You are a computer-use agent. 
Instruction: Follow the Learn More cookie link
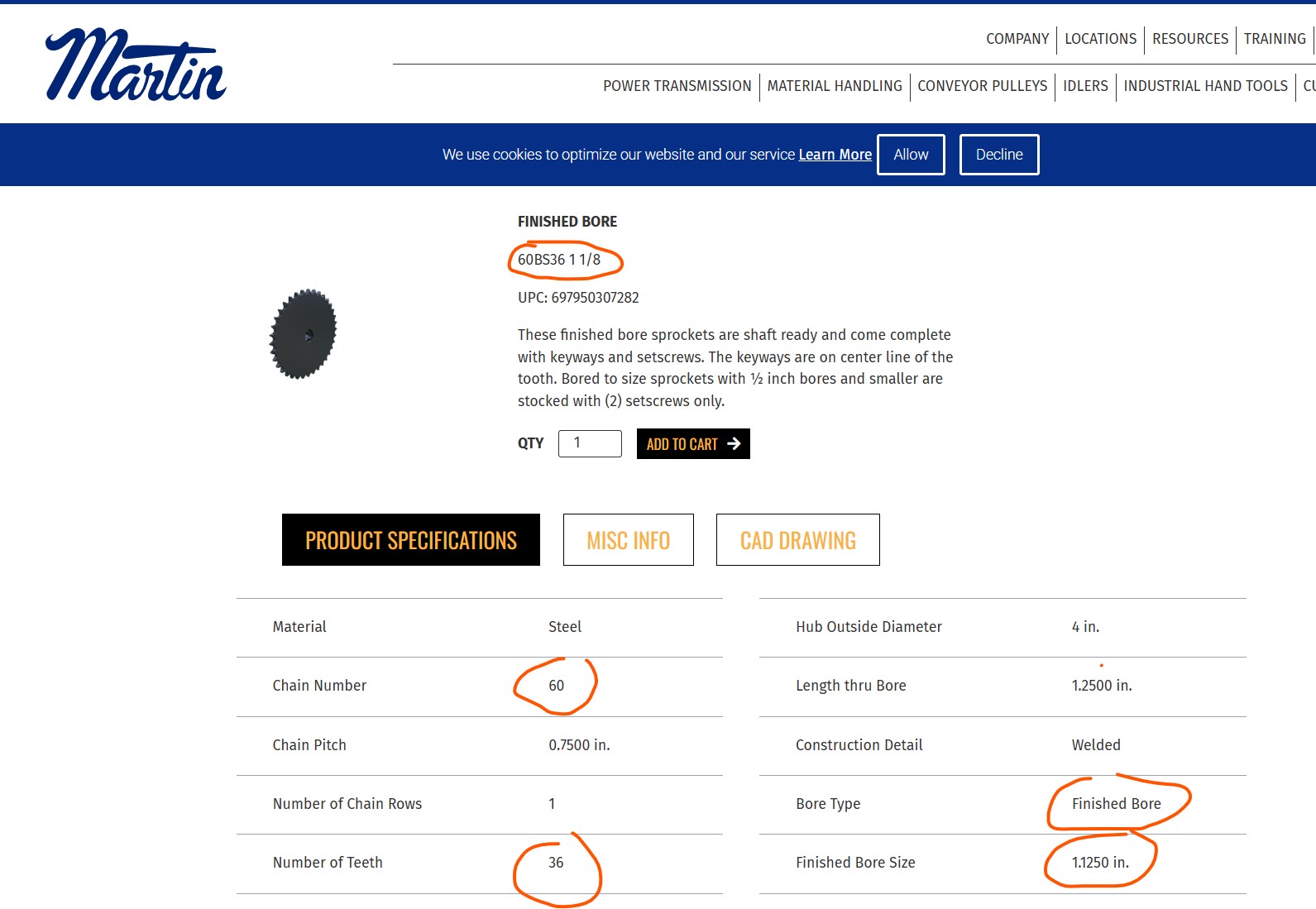(835, 155)
